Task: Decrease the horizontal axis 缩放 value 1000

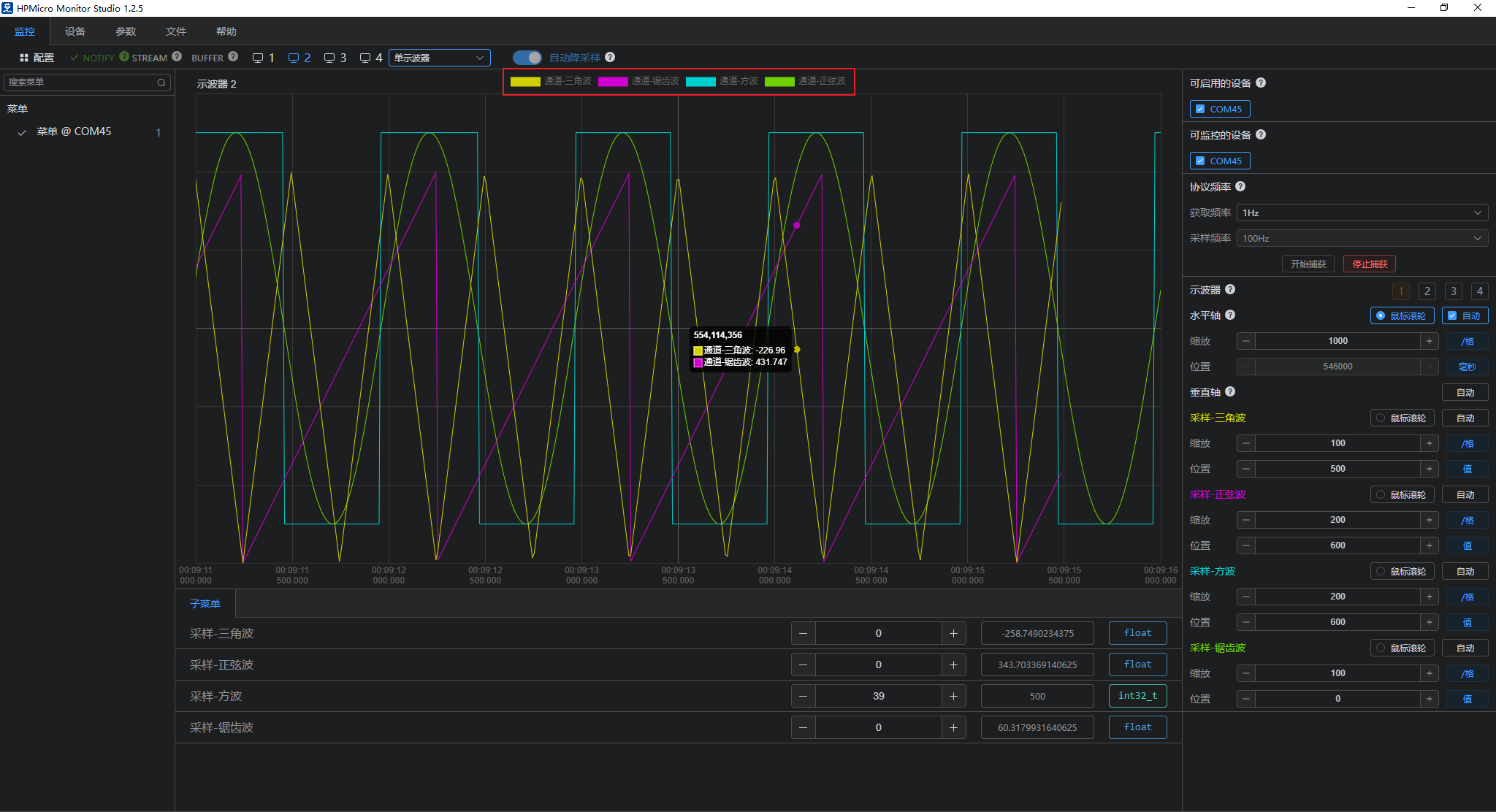Action: click(x=1246, y=341)
